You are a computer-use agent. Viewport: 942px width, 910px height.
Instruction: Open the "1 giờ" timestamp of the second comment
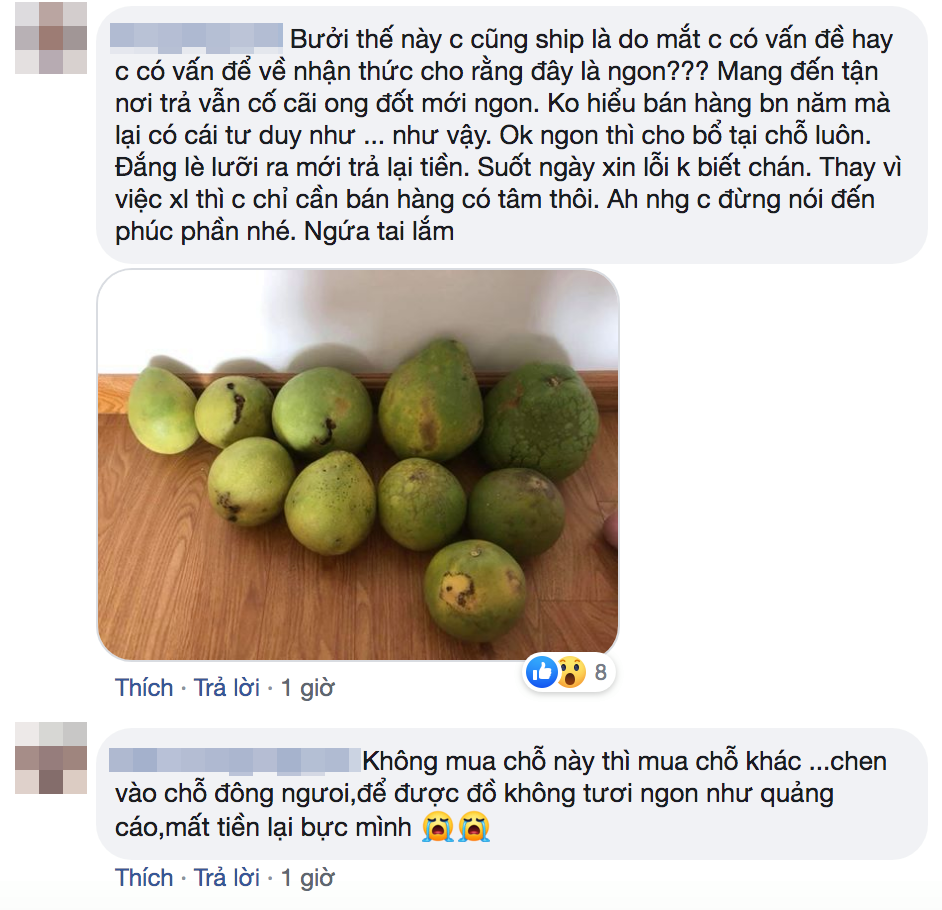click(308, 878)
